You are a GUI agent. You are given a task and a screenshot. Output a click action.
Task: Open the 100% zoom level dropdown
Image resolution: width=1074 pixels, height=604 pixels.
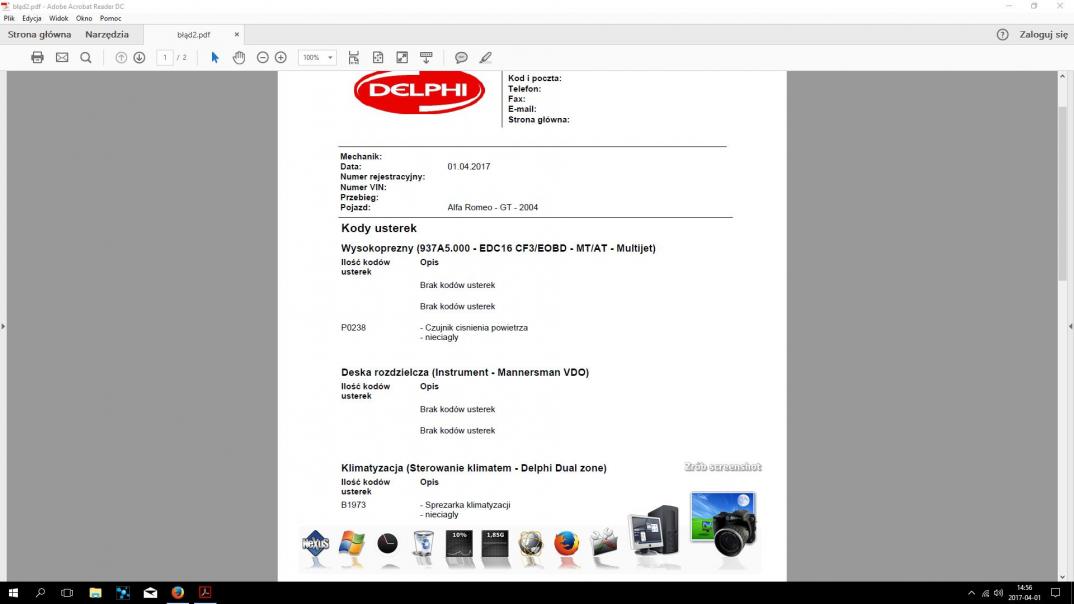pyautogui.click(x=317, y=58)
